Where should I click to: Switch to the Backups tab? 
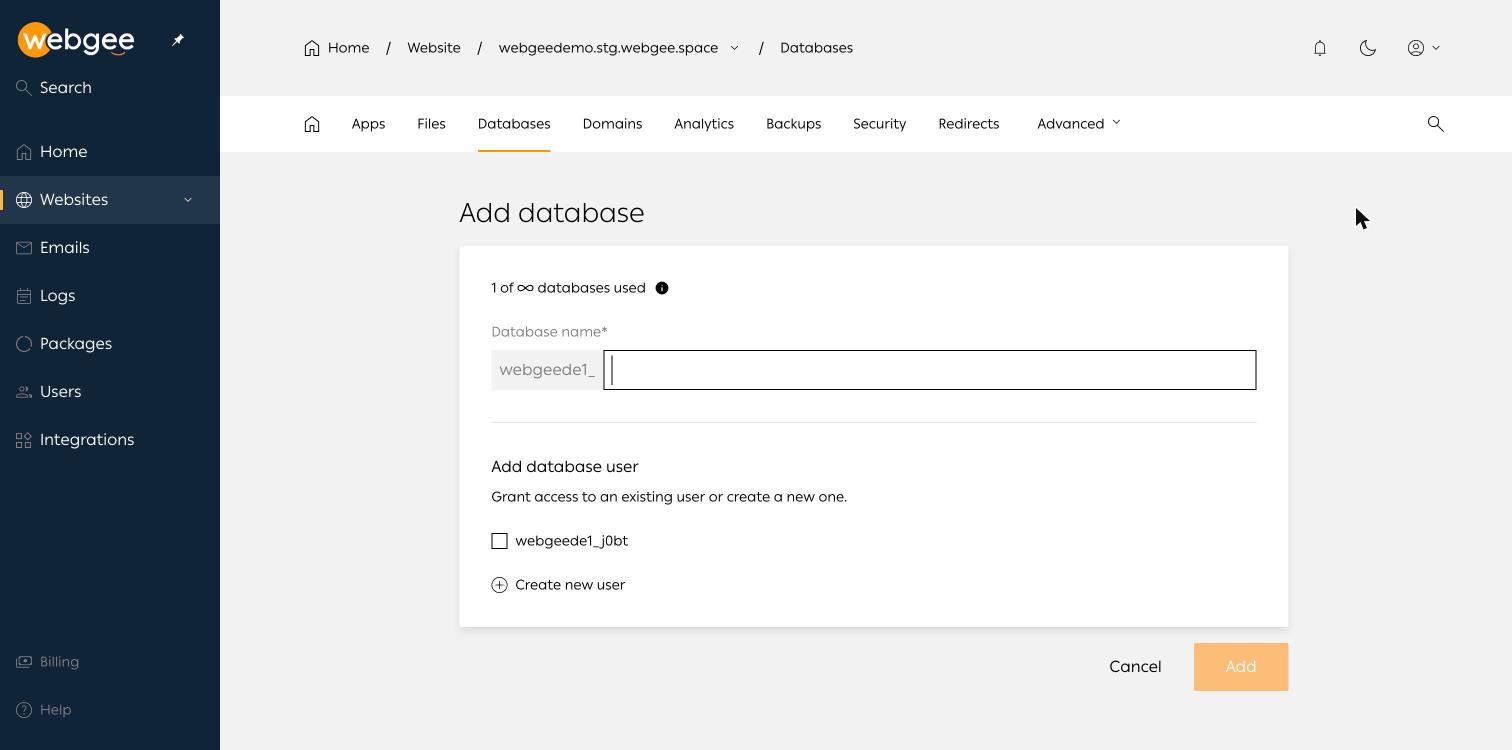(x=793, y=124)
